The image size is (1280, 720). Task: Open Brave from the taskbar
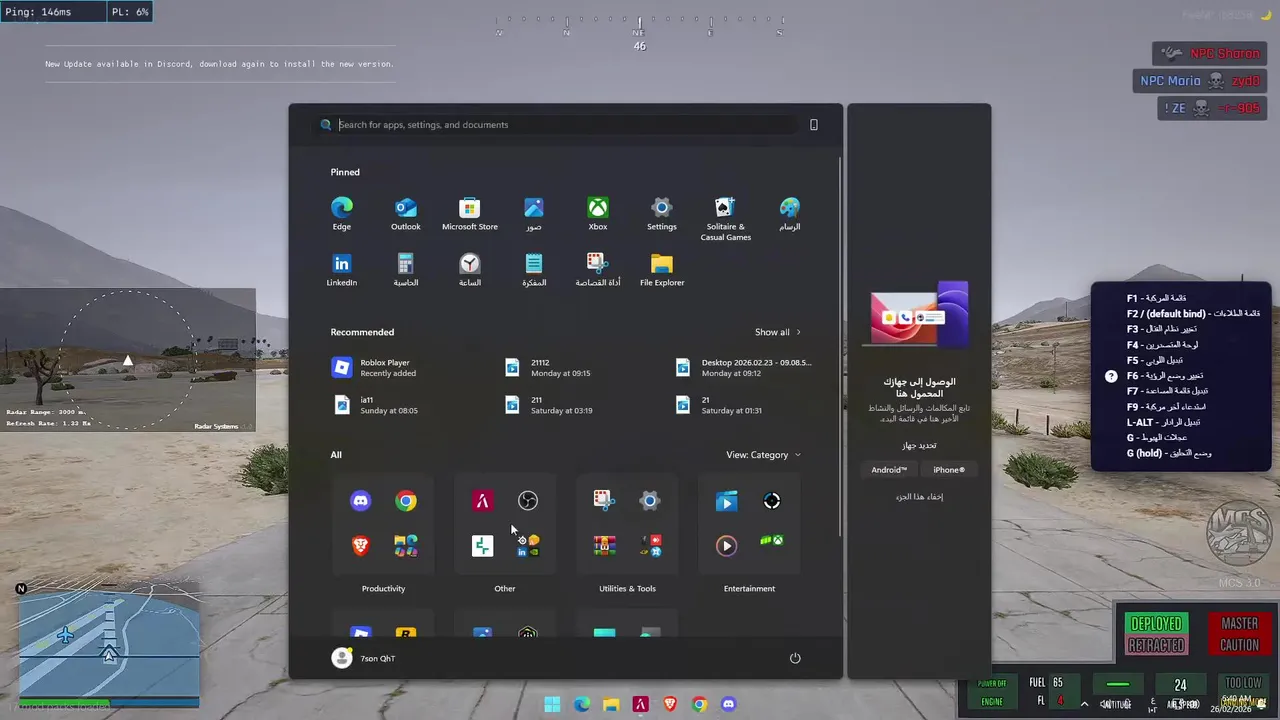pyautogui.click(x=670, y=704)
